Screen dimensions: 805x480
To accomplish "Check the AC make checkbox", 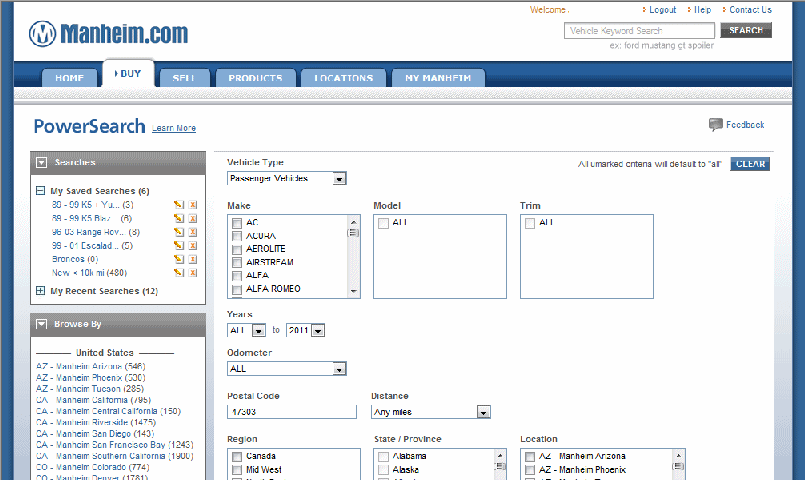I will (x=237, y=223).
